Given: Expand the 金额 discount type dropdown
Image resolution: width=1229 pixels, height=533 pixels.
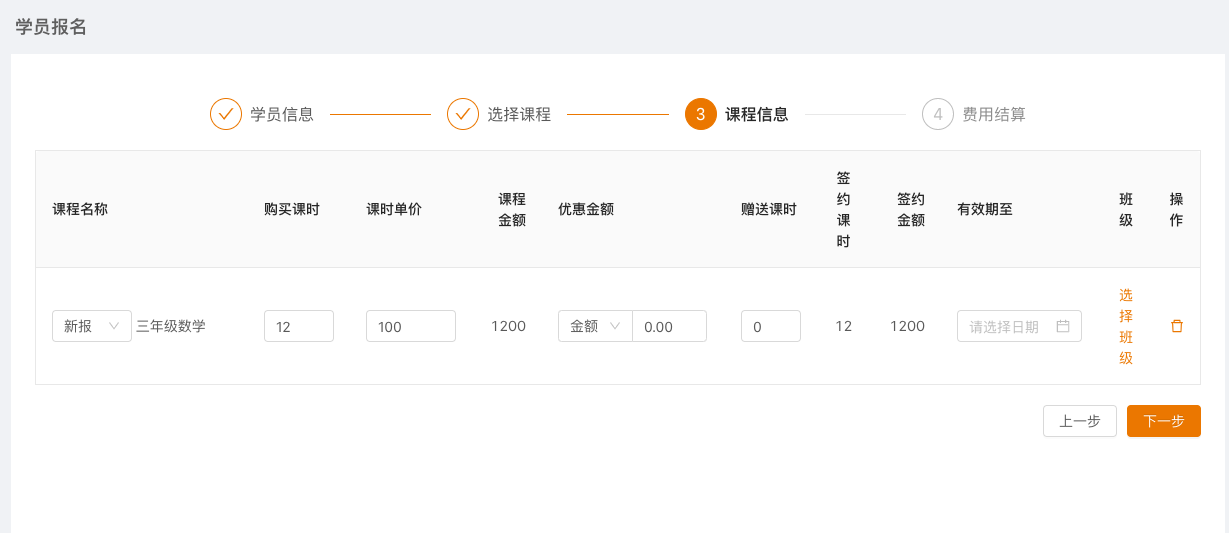Looking at the screenshot, I should 595,326.
